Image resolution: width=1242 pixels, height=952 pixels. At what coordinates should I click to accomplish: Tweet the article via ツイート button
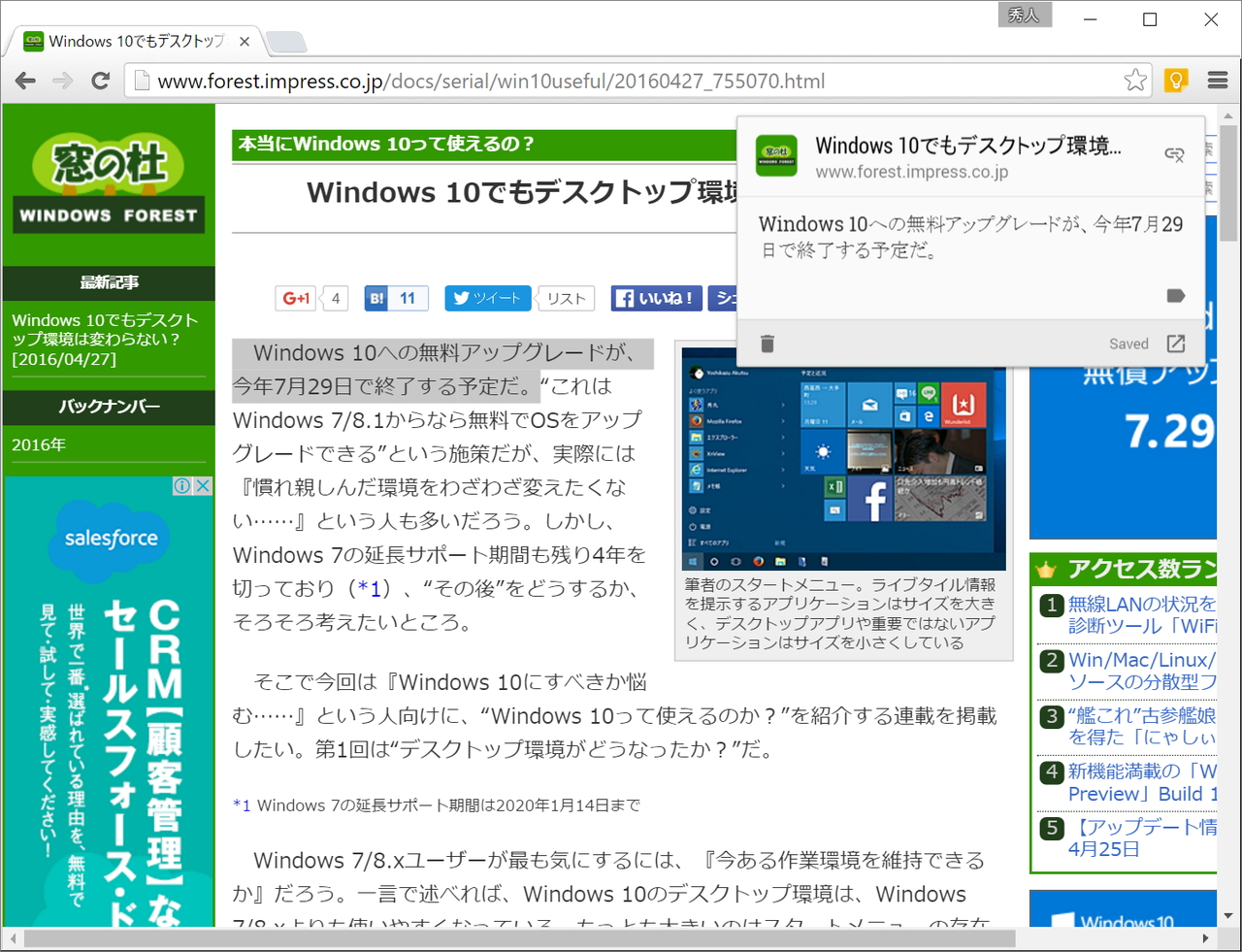coord(487,298)
